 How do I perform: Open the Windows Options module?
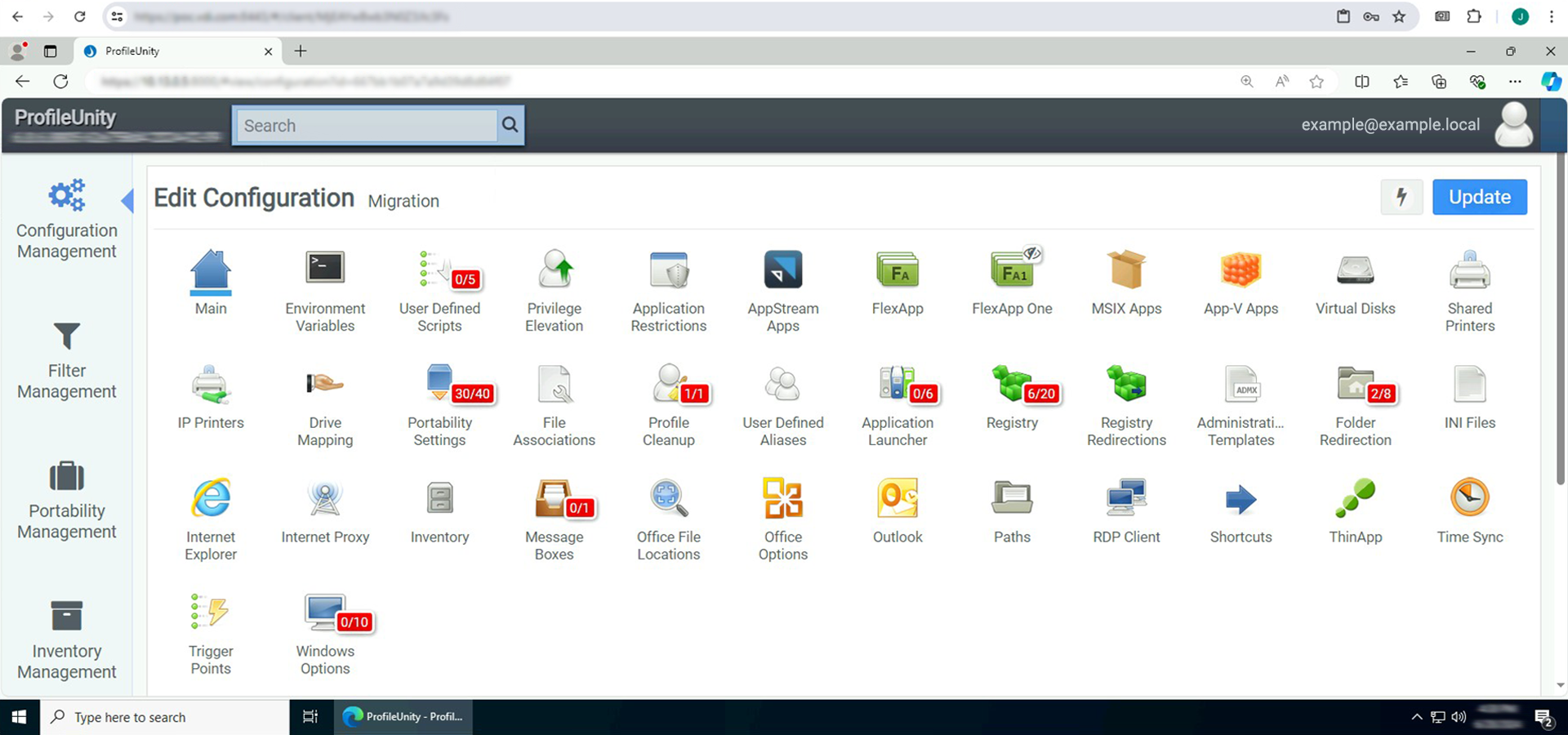pos(325,614)
